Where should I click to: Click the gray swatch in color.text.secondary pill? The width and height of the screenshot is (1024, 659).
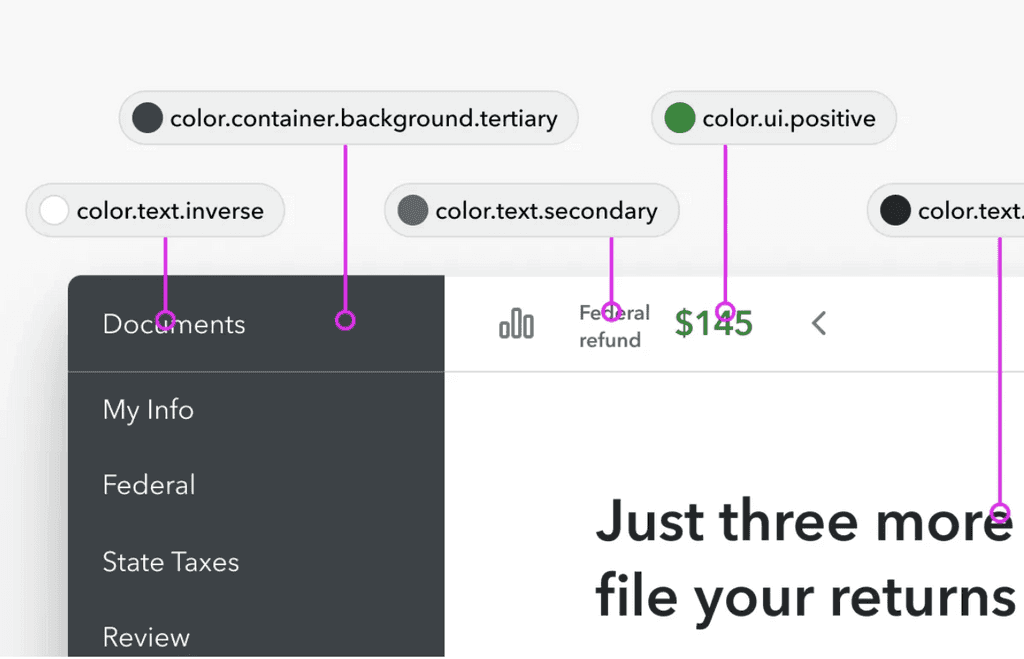(x=412, y=210)
